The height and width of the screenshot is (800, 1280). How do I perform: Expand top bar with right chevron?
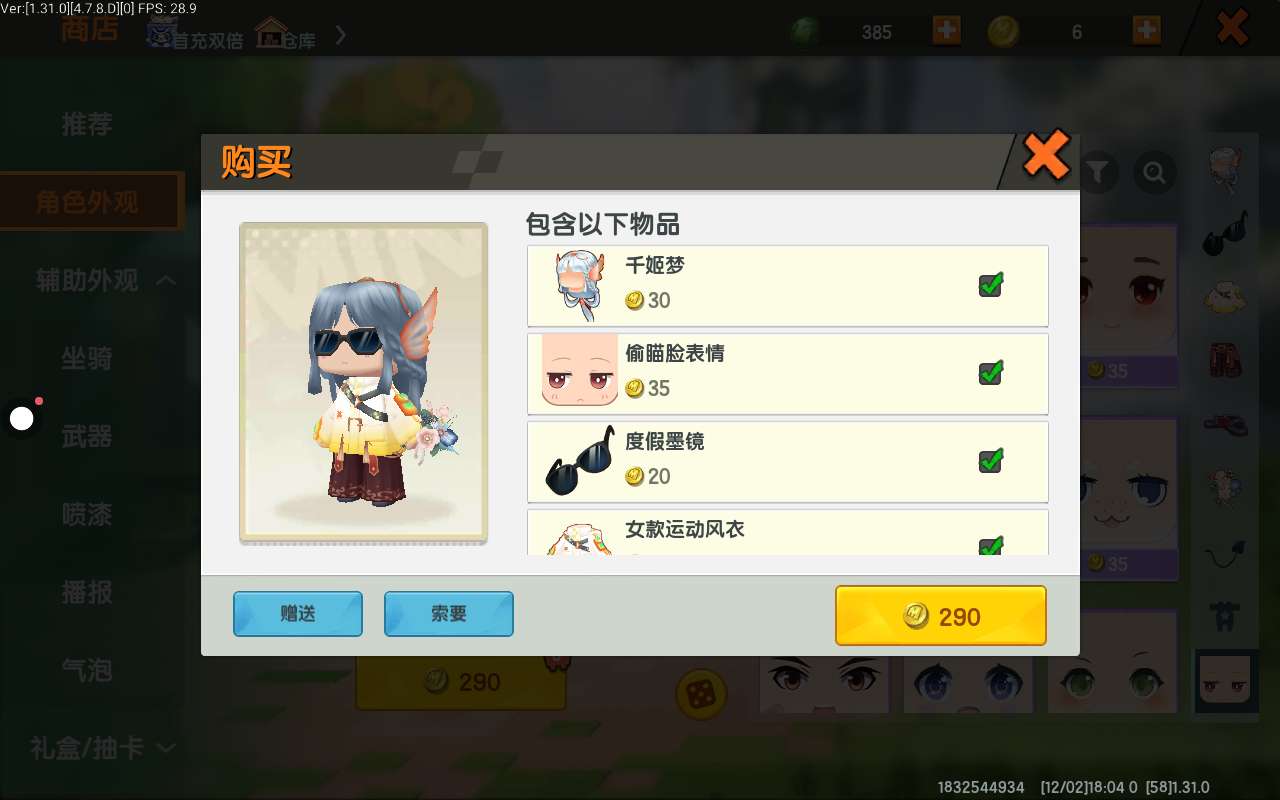[340, 35]
